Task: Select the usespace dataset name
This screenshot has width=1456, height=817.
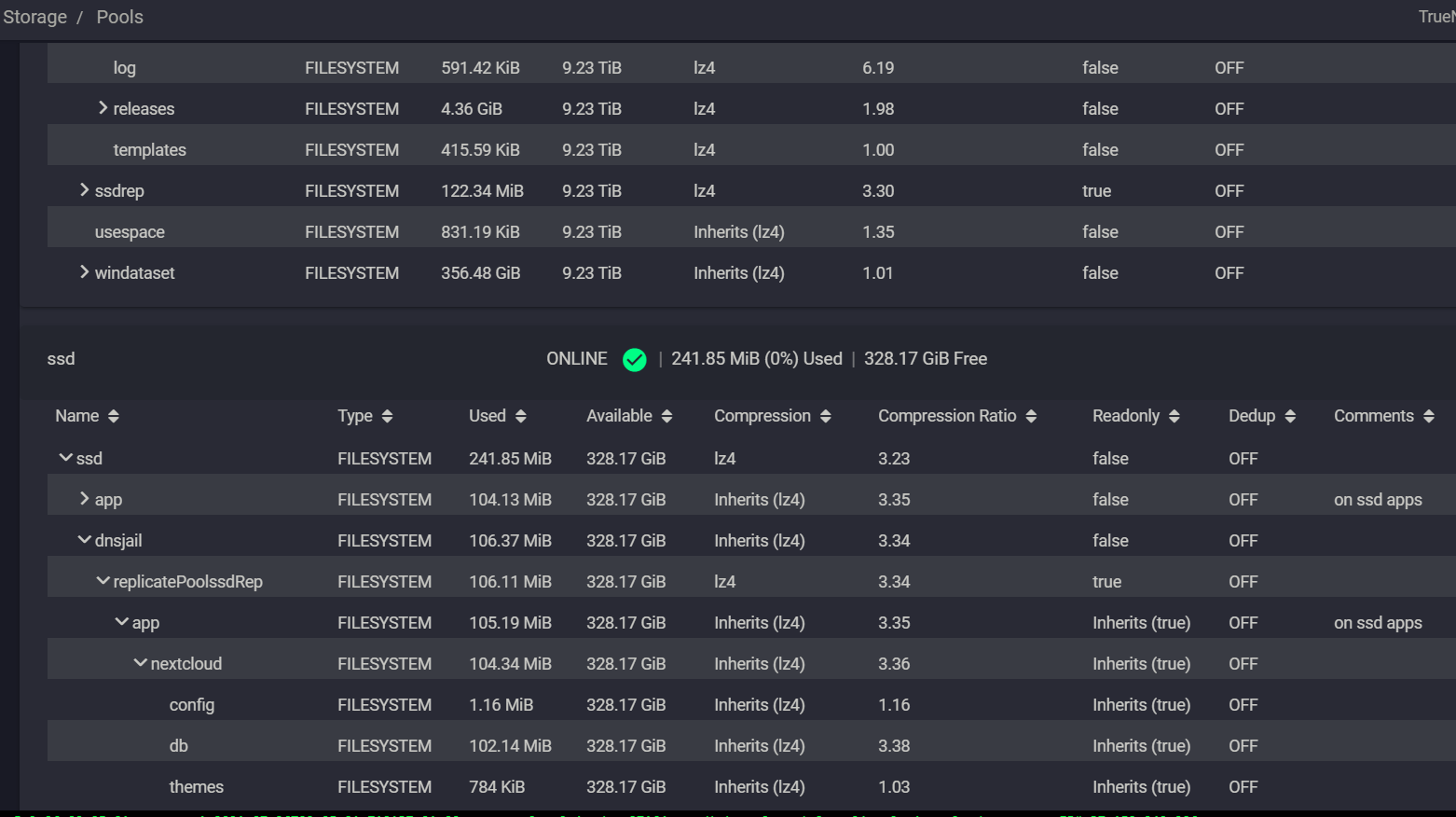Action: [130, 232]
